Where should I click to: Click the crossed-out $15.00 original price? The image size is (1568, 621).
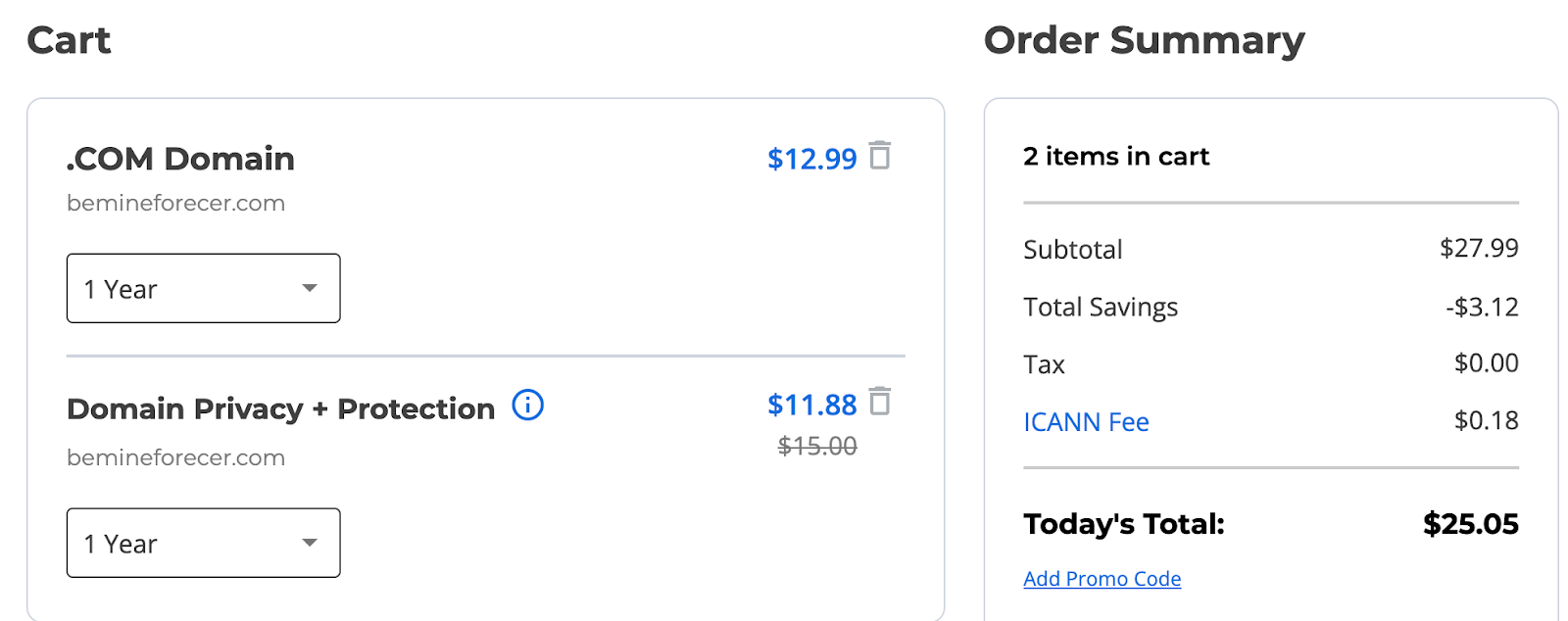click(x=817, y=447)
